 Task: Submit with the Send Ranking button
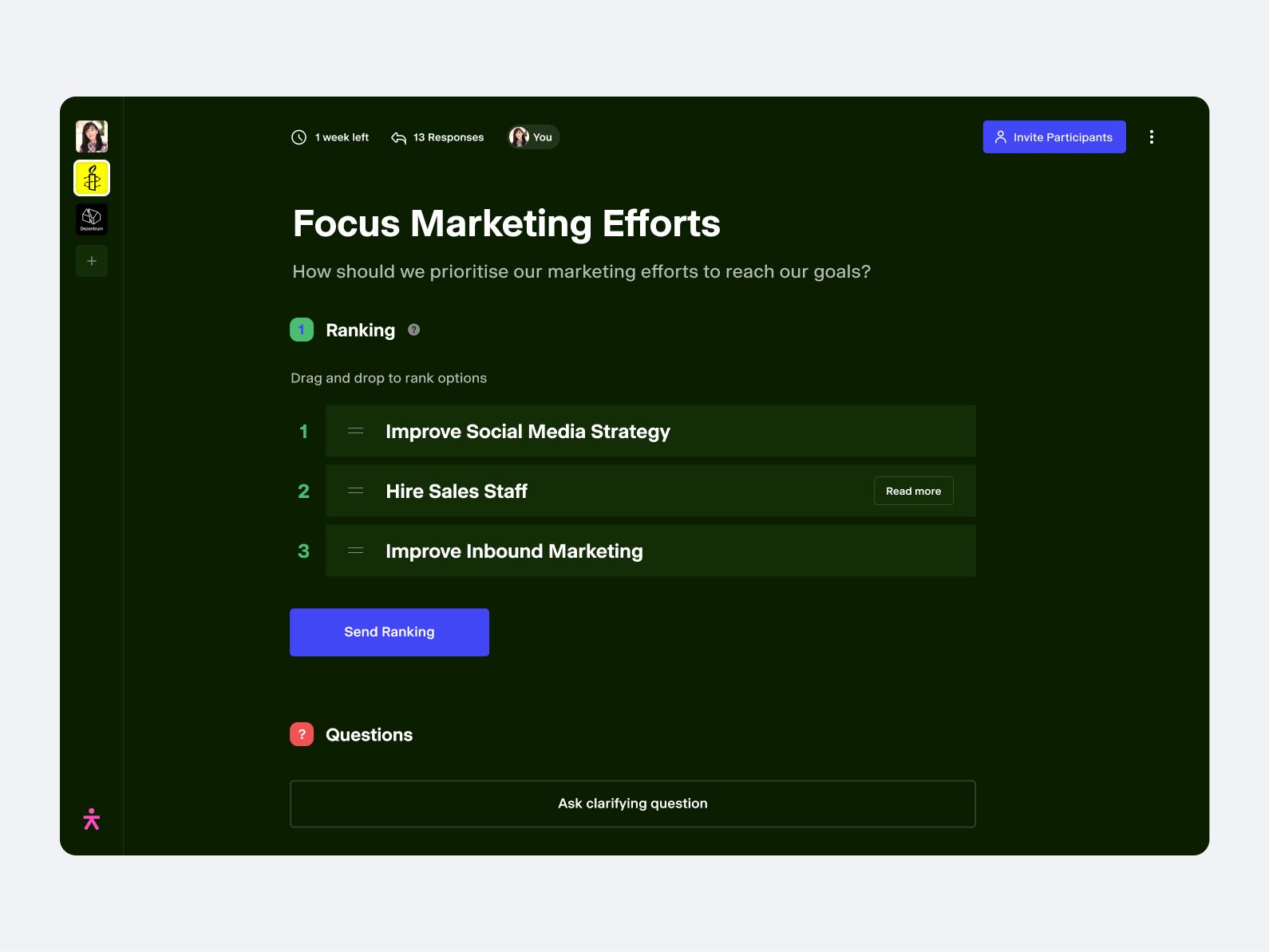[389, 632]
